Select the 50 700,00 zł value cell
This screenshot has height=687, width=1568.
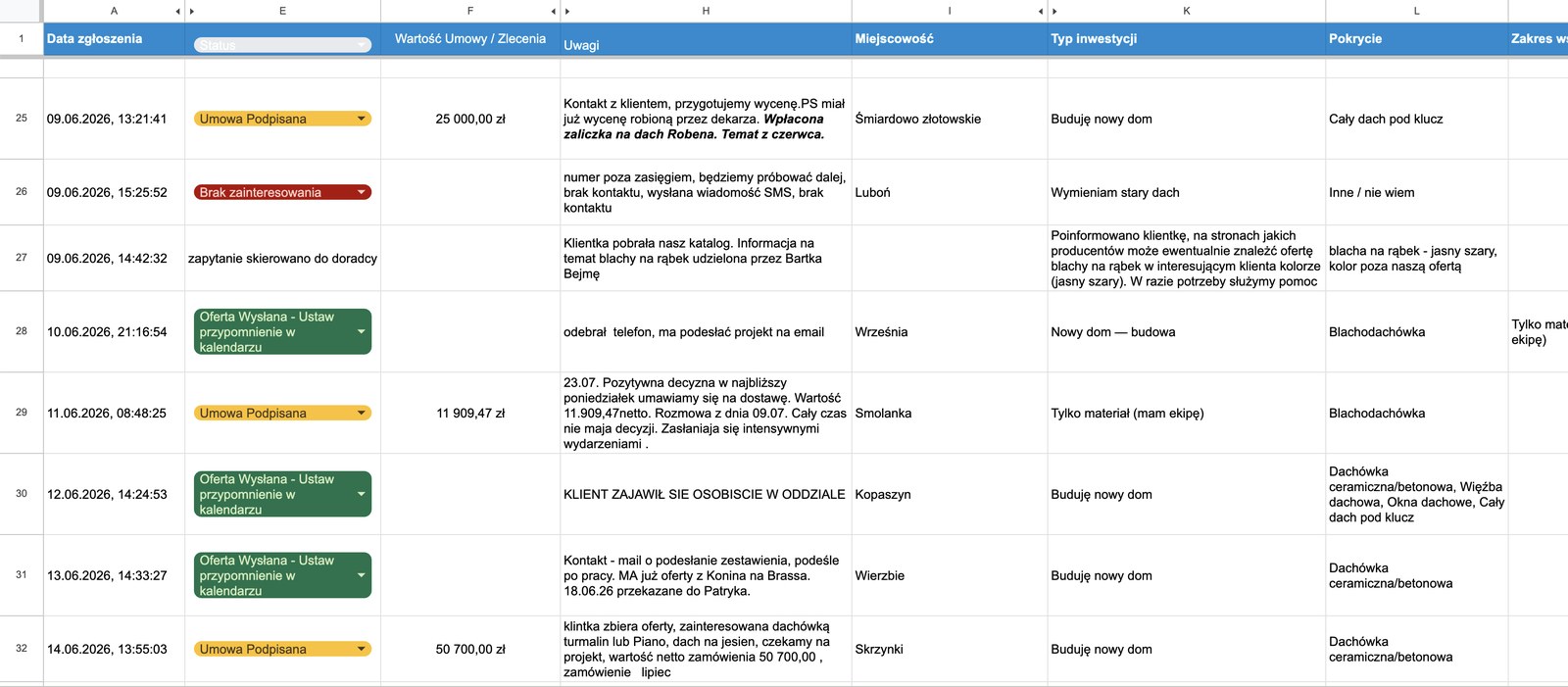coord(470,649)
